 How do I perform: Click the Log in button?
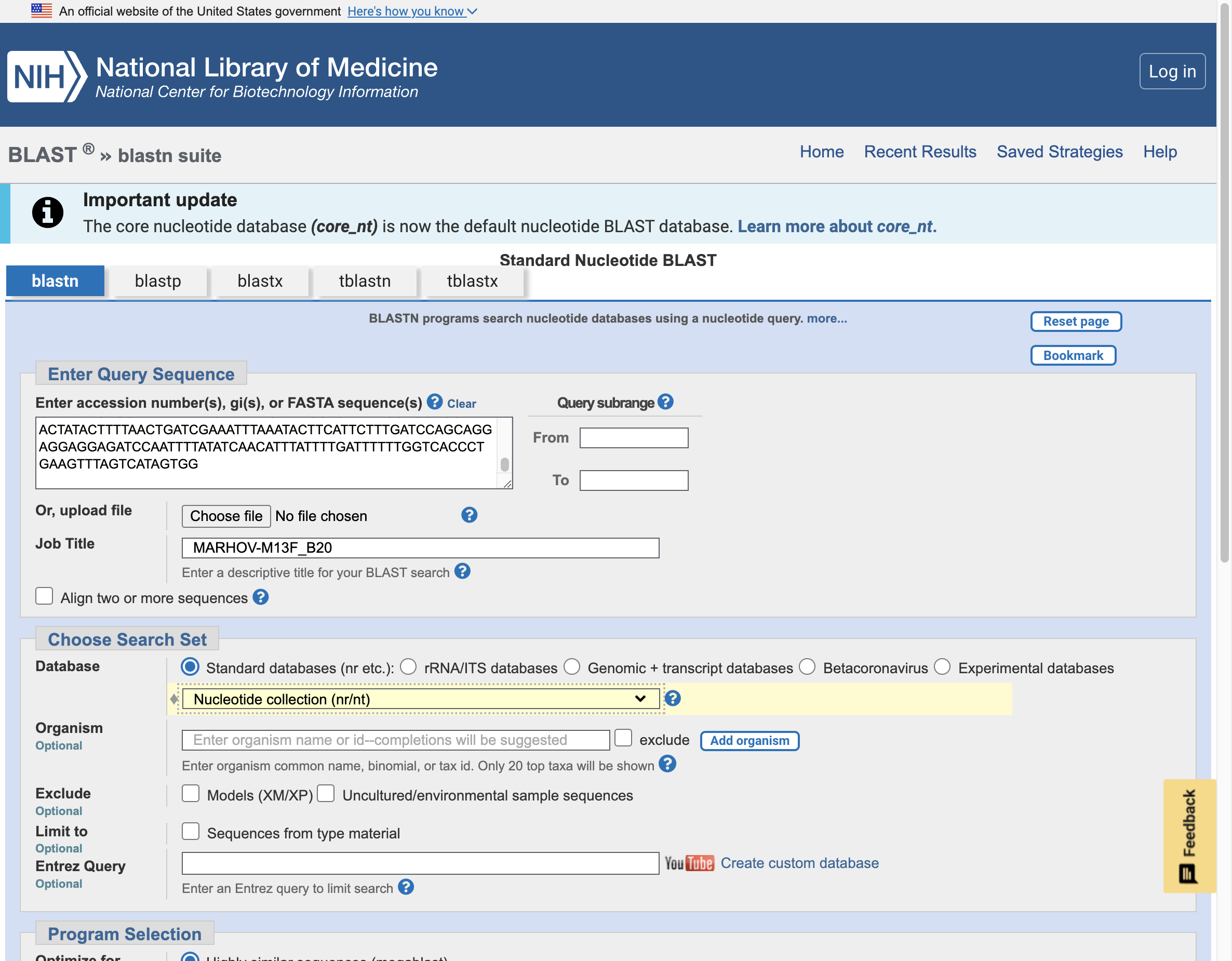click(x=1172, y=71)
